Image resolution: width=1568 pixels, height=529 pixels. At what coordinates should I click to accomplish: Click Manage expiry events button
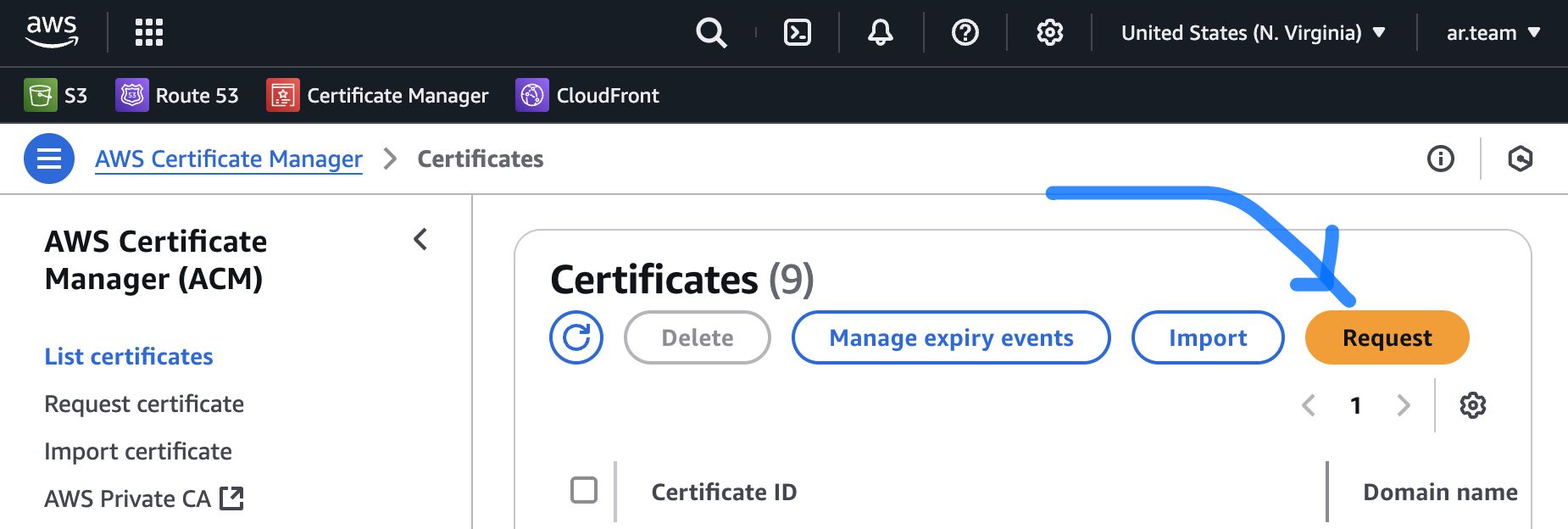[x=951, y=337]
